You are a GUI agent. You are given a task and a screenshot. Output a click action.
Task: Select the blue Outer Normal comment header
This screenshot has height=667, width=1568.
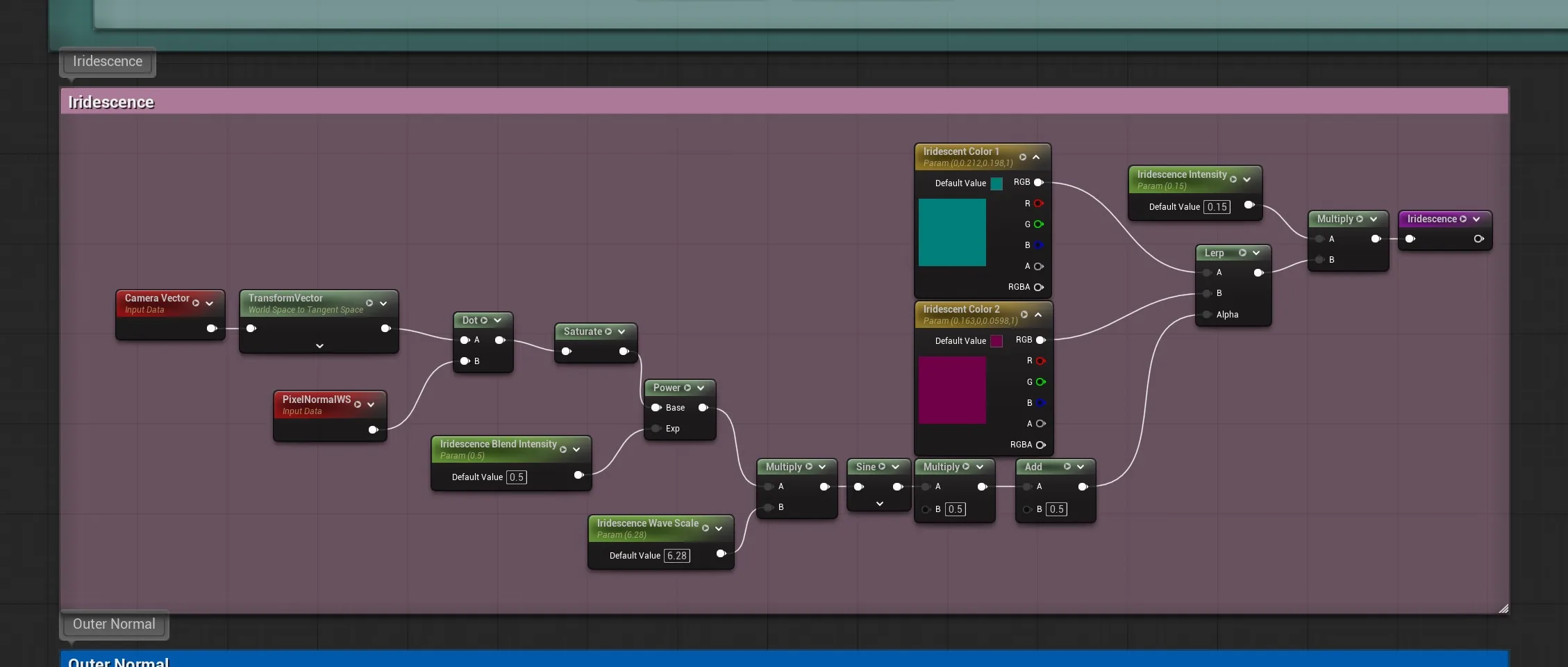tap(784, 659)
